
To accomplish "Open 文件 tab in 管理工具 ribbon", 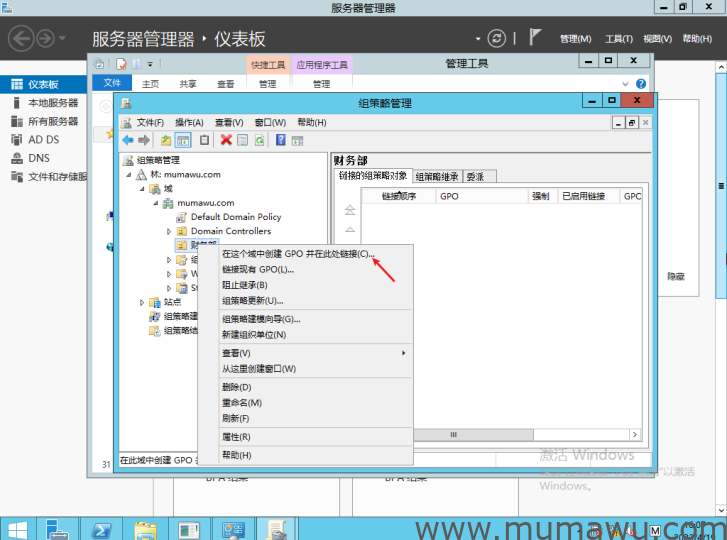I will [x=112, y=83].
